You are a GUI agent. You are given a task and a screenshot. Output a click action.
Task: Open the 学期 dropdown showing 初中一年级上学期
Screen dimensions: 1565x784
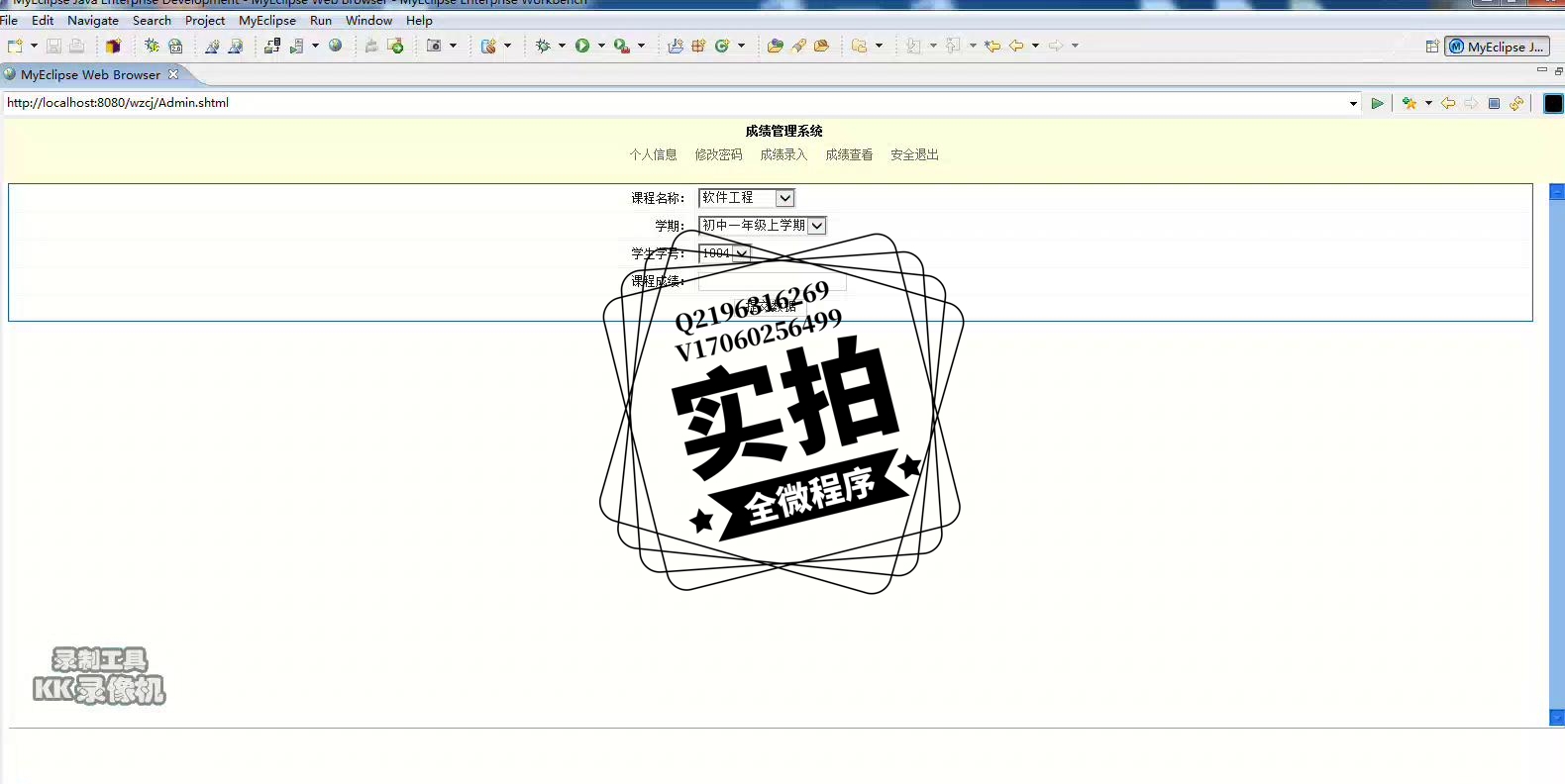(763, 226)
